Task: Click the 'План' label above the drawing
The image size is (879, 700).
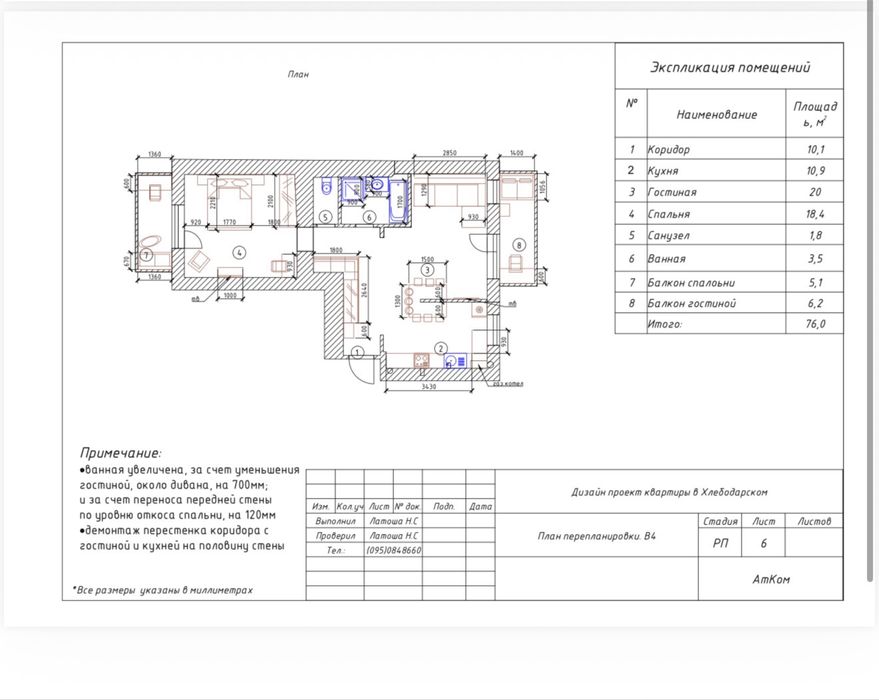Action: click(298, 74)
